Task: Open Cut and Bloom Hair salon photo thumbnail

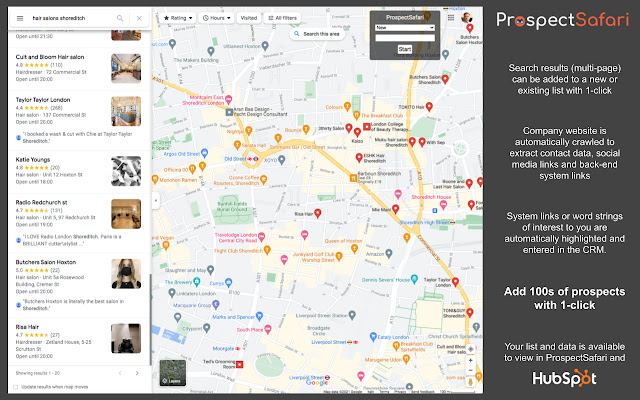Action: (126, 68)
